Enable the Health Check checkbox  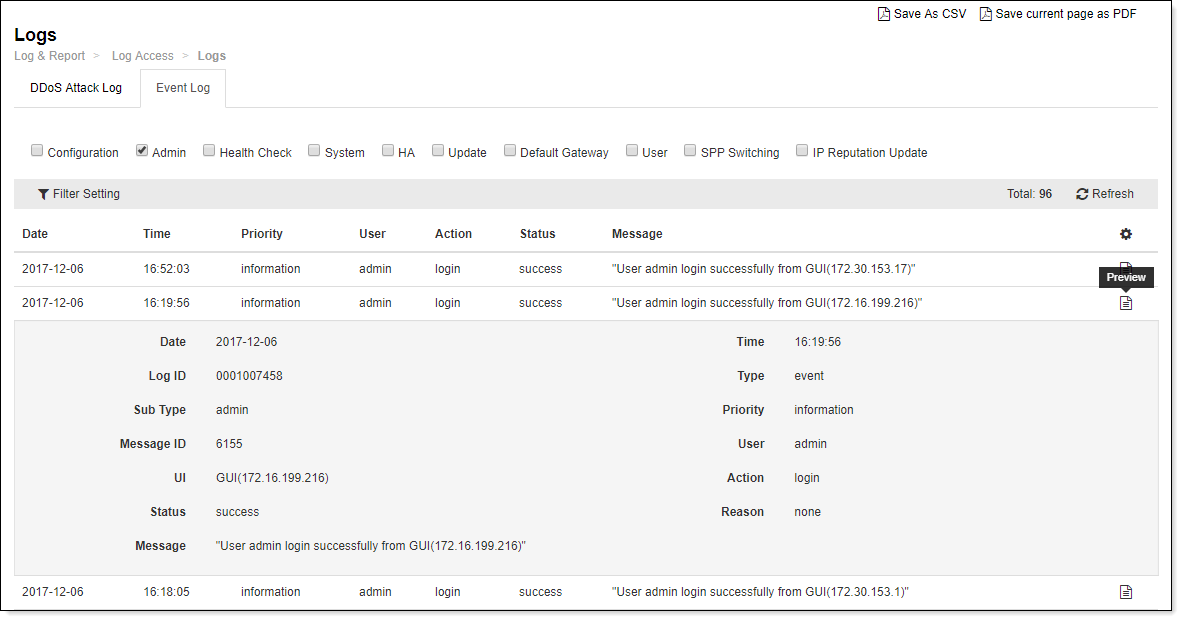[x=208, y=149]
